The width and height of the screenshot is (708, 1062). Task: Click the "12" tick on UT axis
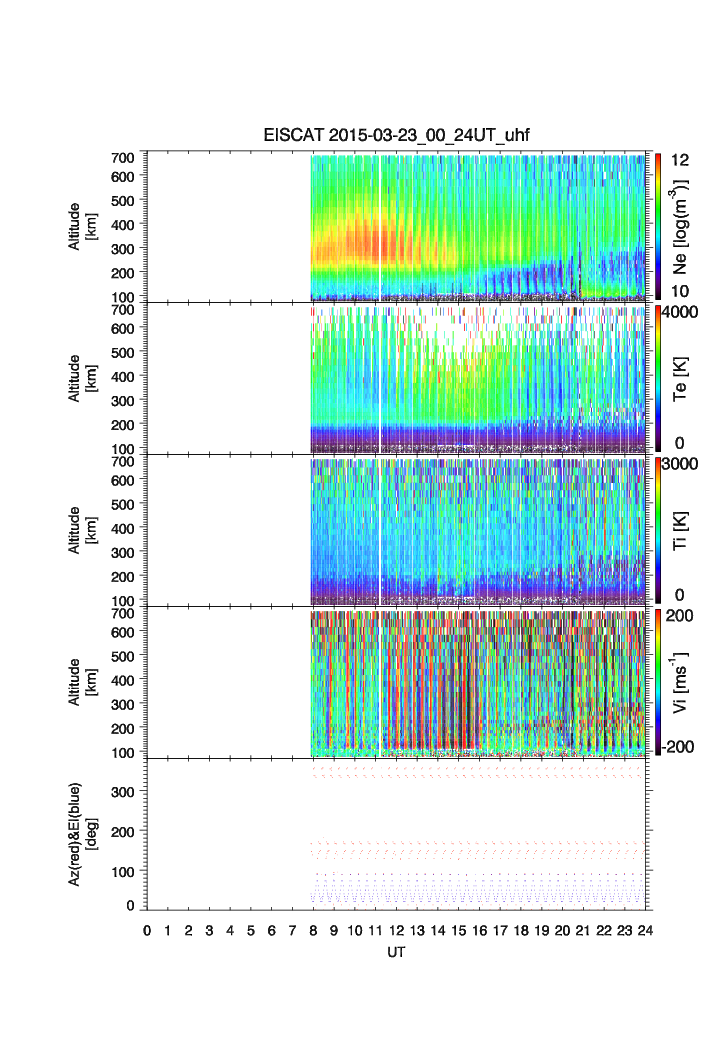pyautogui.click(x=396, y=931)
